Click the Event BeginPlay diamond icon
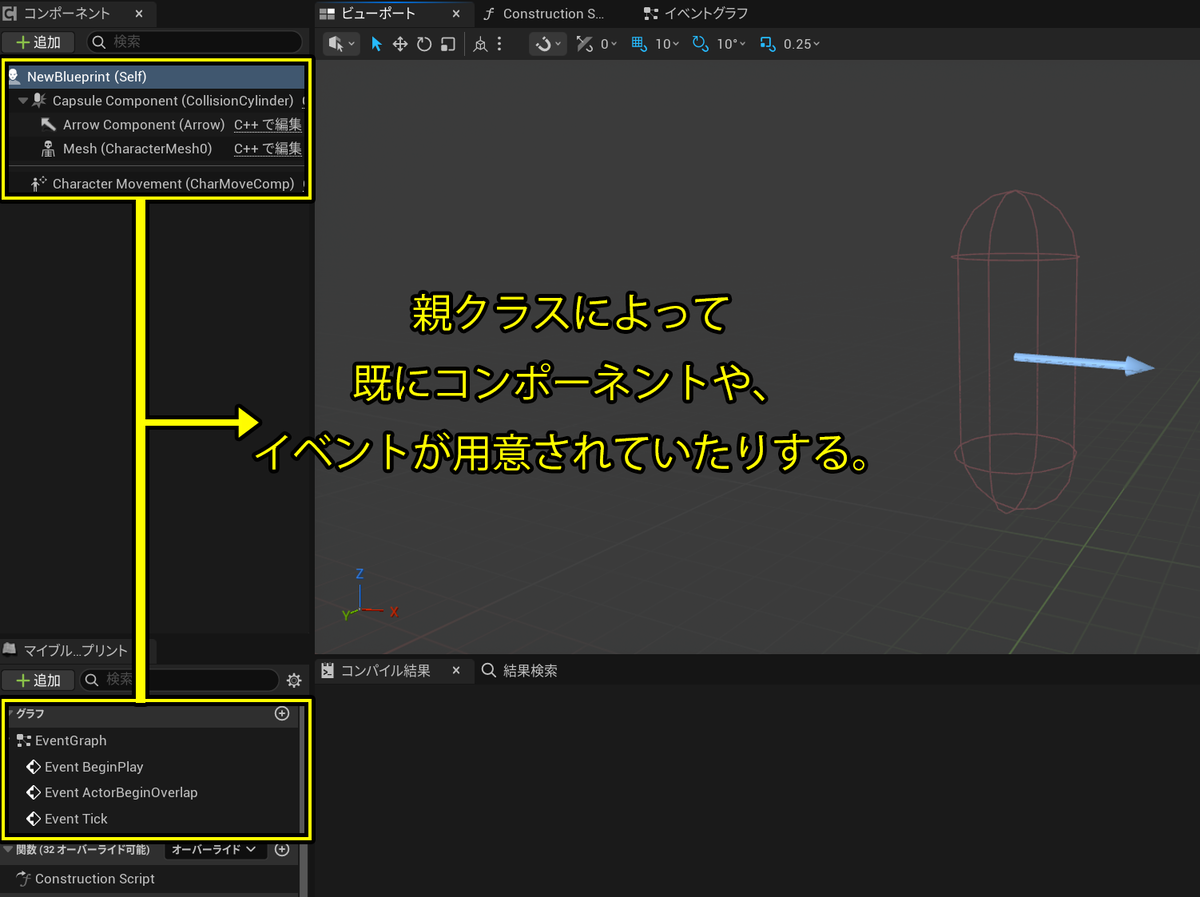The height and width of the screenshot is (897, 1200). point(34,767)
